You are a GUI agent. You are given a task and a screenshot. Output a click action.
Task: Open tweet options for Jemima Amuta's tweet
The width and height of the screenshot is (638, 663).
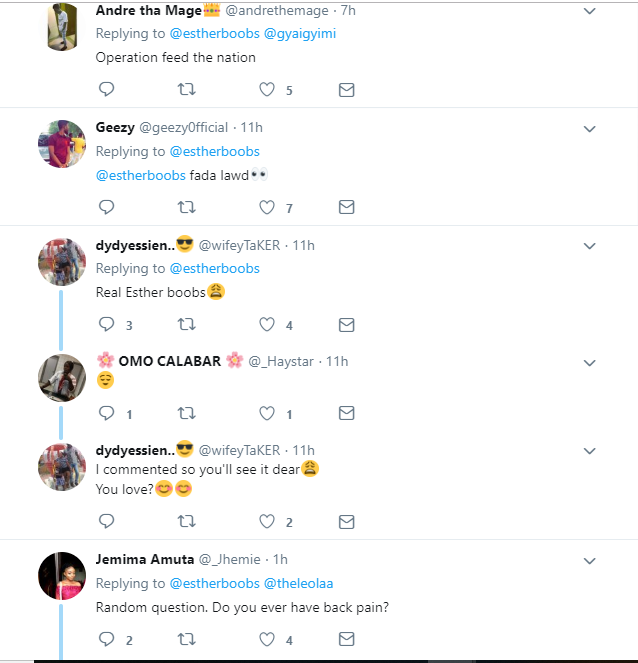[x=589, y=560]
